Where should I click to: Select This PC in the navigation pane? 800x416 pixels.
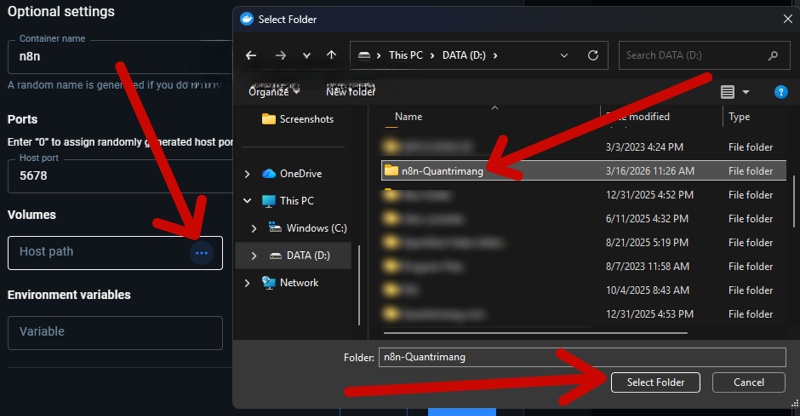pyautogui.click(x=288, y=201)
